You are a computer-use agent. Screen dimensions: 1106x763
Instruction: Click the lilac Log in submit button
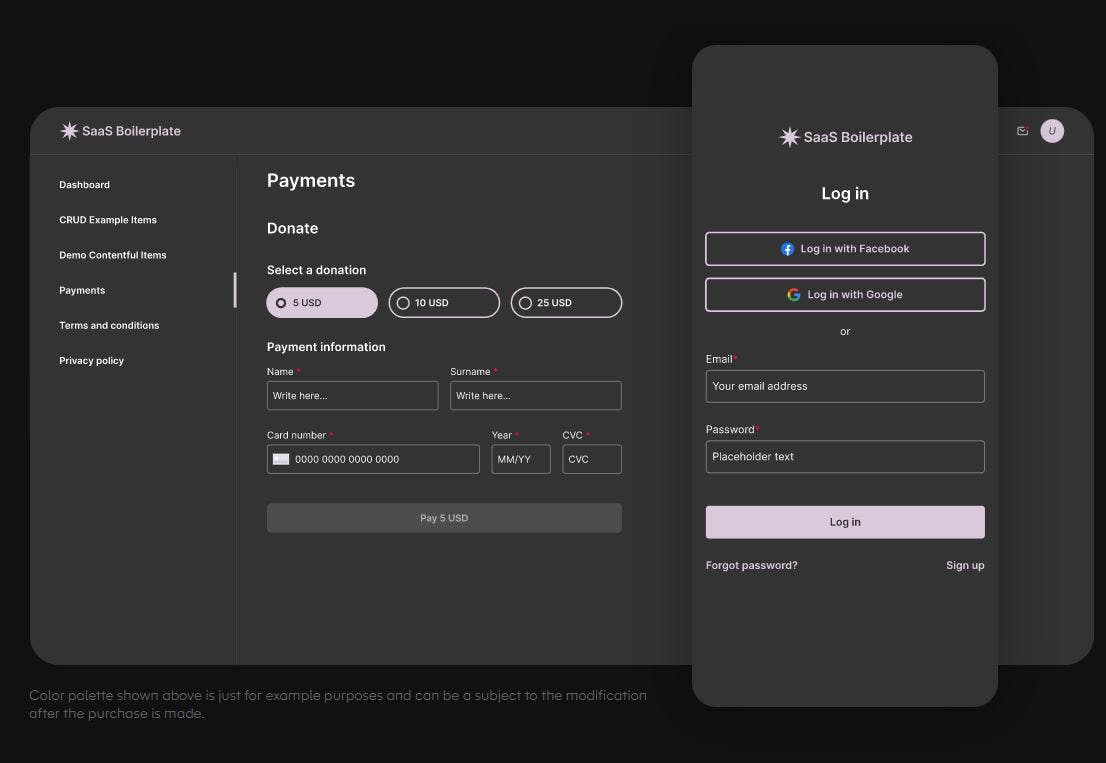pos(845,522)
